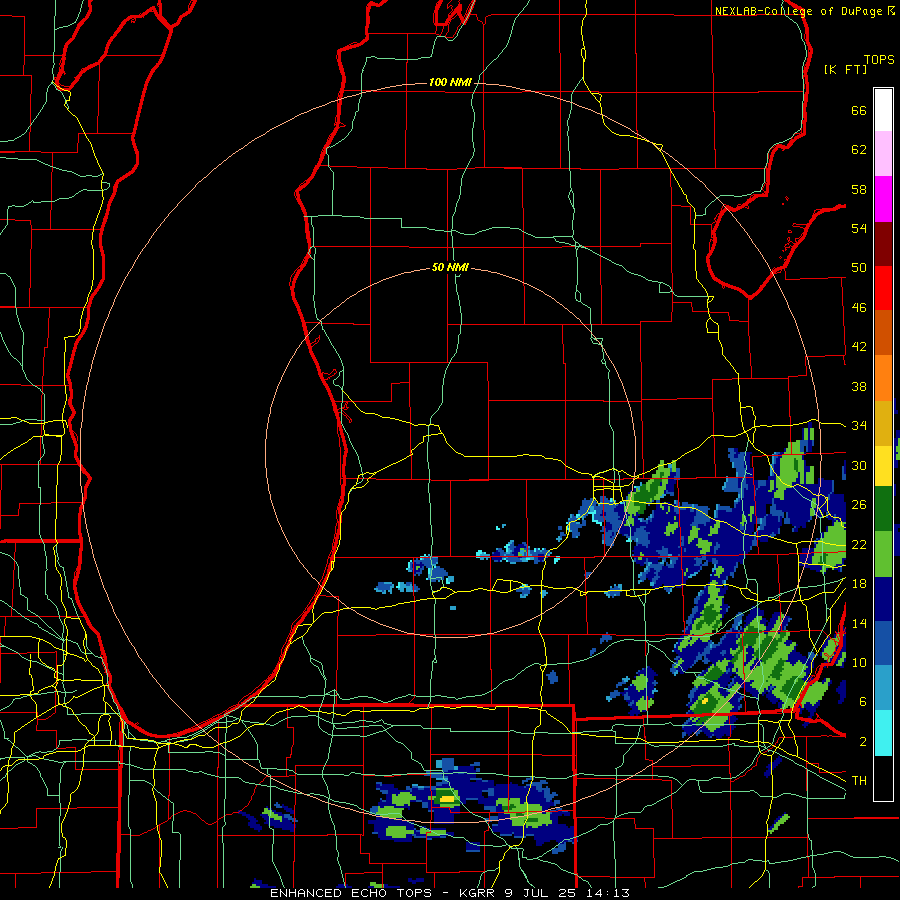
Task: Click the navy blue swatch above 14
Action: tap(883, 599)
